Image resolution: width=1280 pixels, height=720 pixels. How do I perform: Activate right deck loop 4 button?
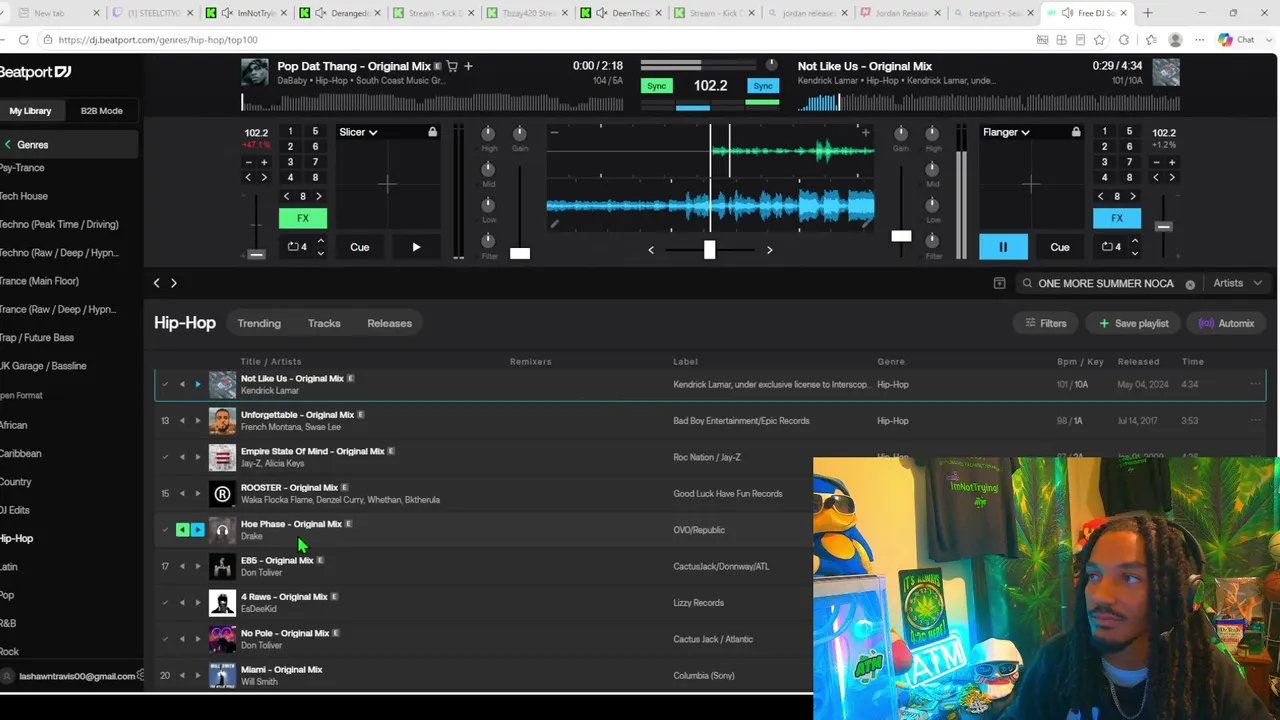(x=1111, y=247)
